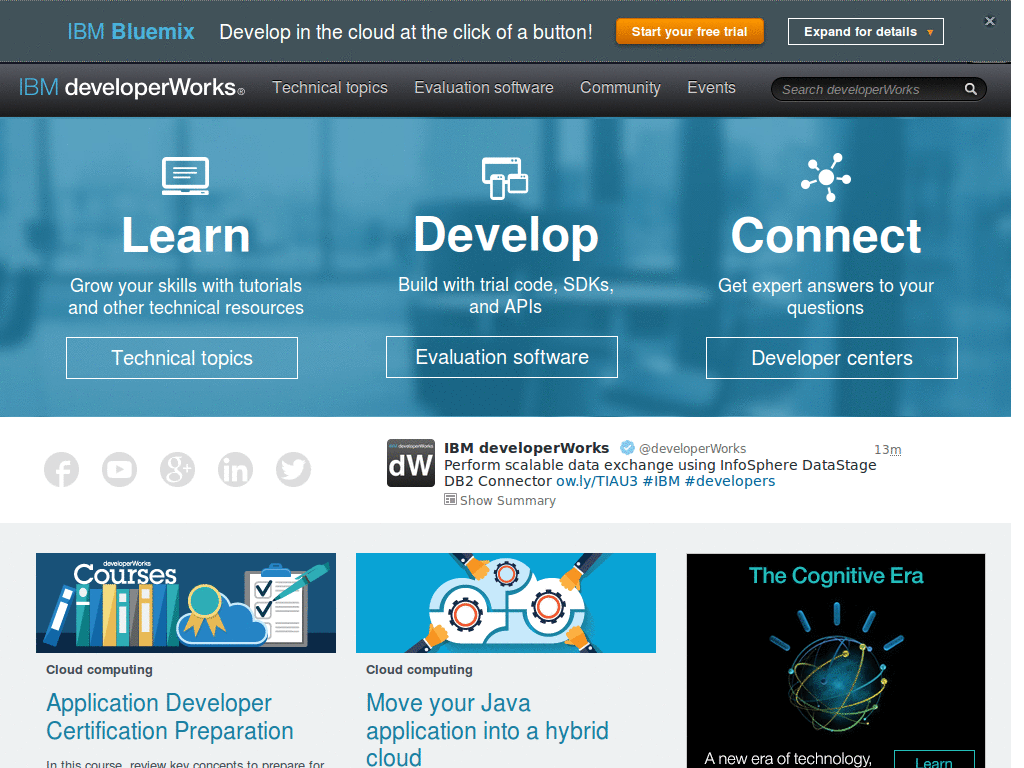1024x768 pixels.
Task: Expand Bluemix banner for details
Action: 866,31
